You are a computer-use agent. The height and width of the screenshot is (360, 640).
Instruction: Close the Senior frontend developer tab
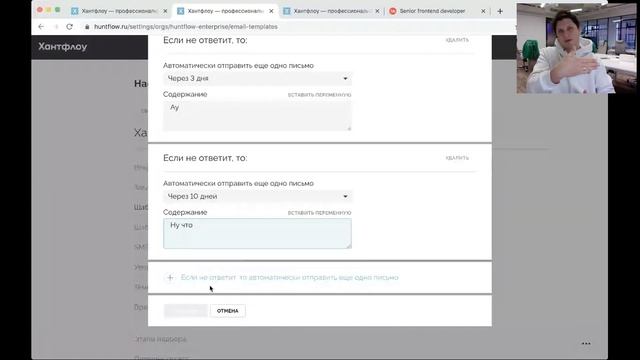[x=483, y=11]
